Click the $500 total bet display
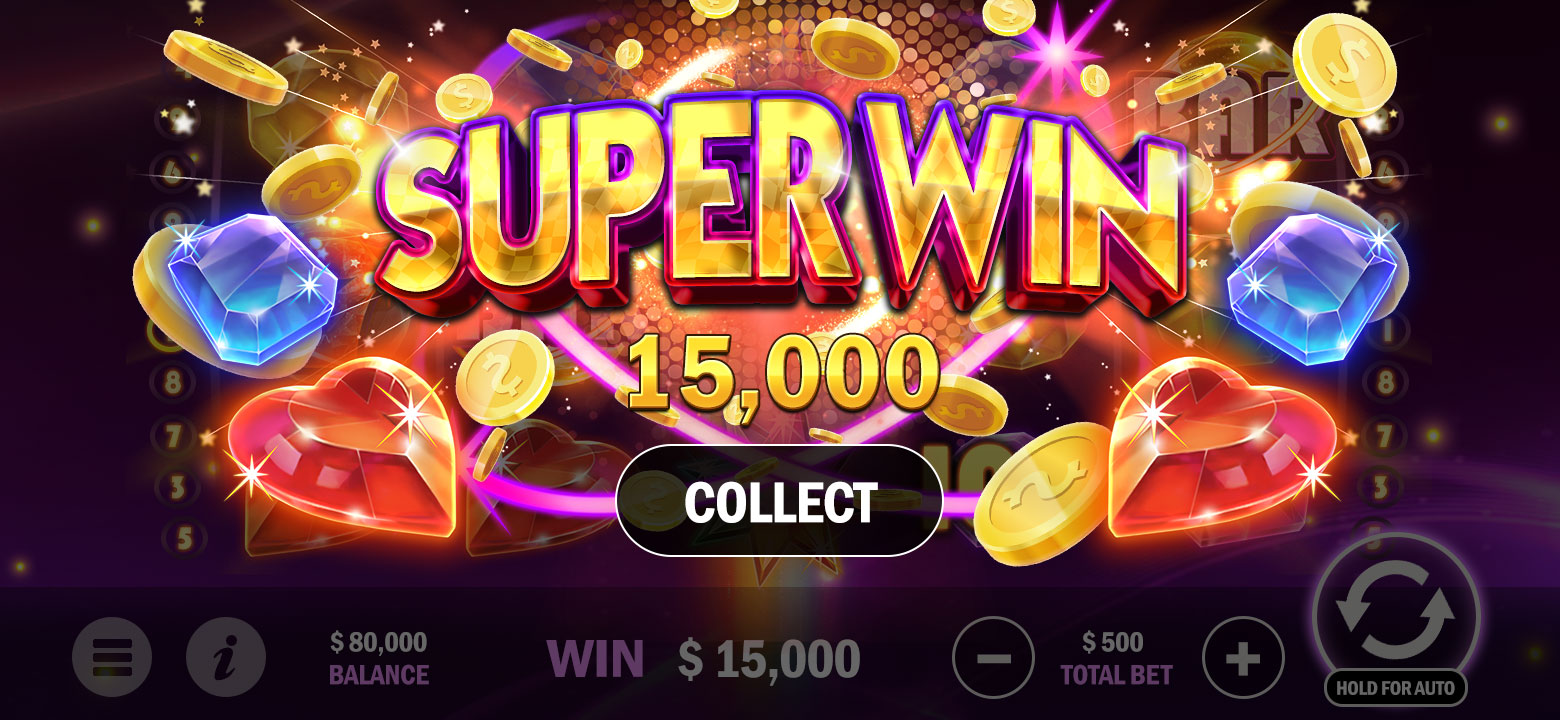This screenshot has width=1560, height=720. [1116, 658]
